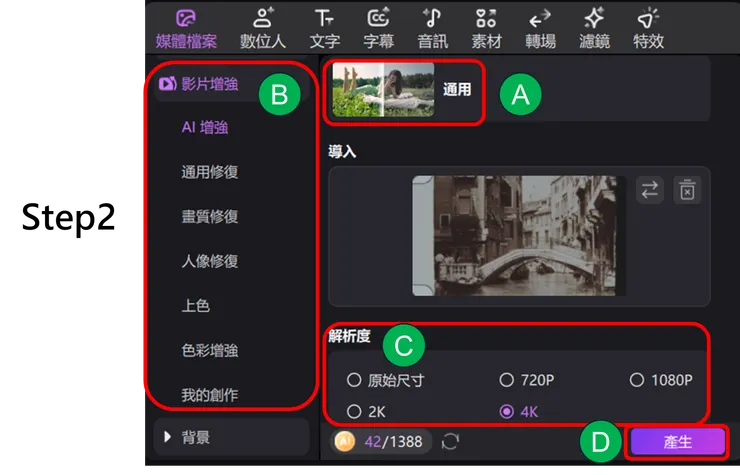Choose the 通用 preset thumbnail
This screenshot has width=740, height=475.
click(383, 90)
